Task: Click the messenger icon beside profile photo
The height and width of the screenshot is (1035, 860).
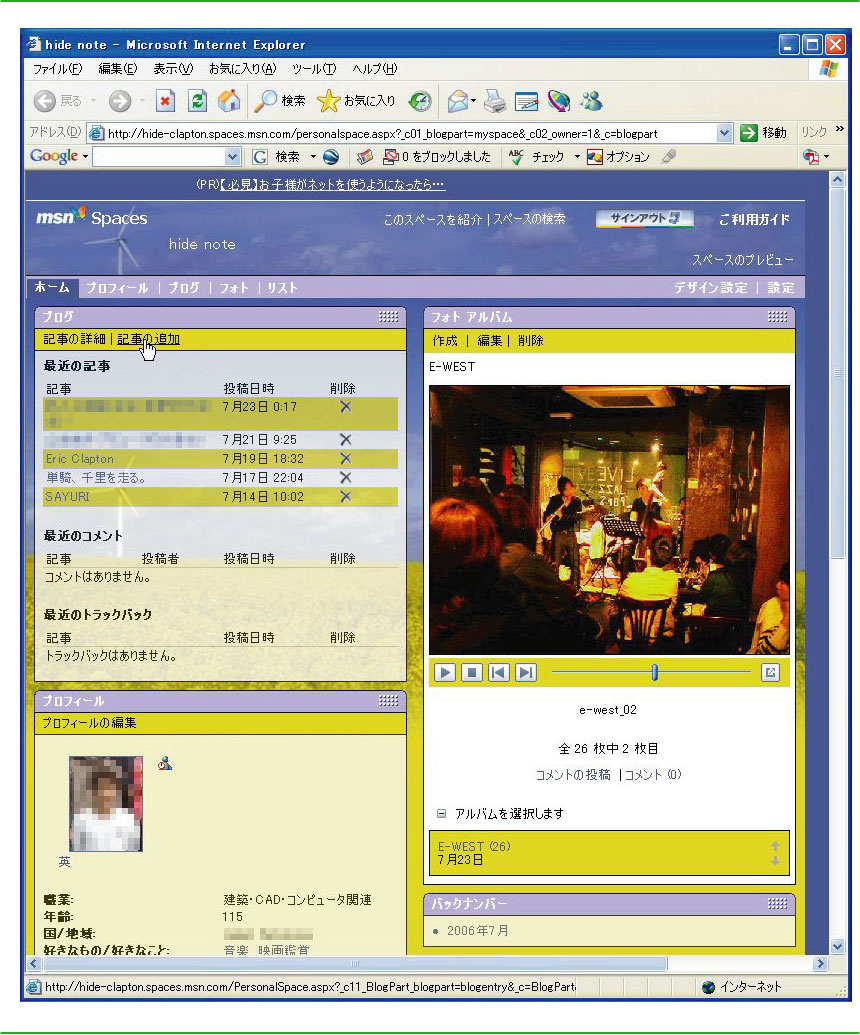Action: point(165,764)
